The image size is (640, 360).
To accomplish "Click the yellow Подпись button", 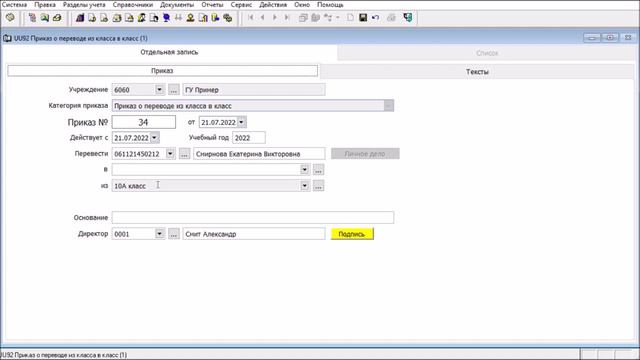I will 352,234.
